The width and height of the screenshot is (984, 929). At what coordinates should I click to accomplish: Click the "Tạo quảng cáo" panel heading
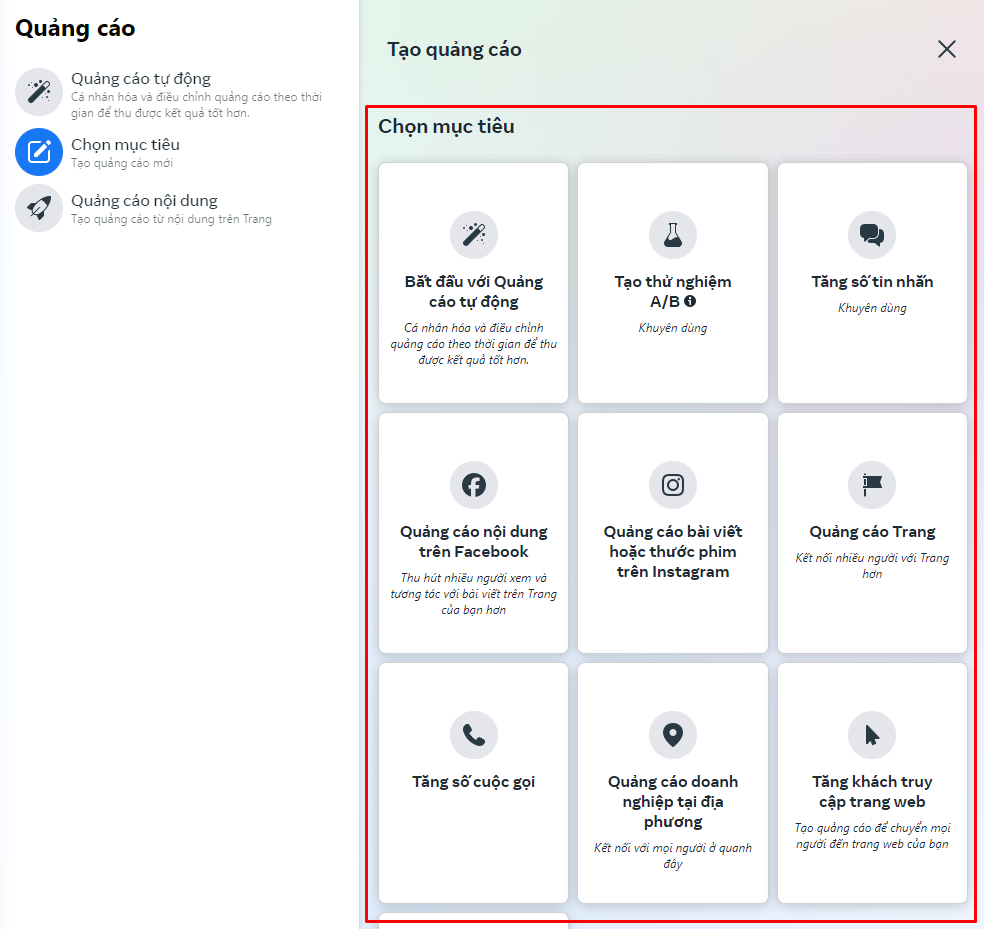[454, 50]
